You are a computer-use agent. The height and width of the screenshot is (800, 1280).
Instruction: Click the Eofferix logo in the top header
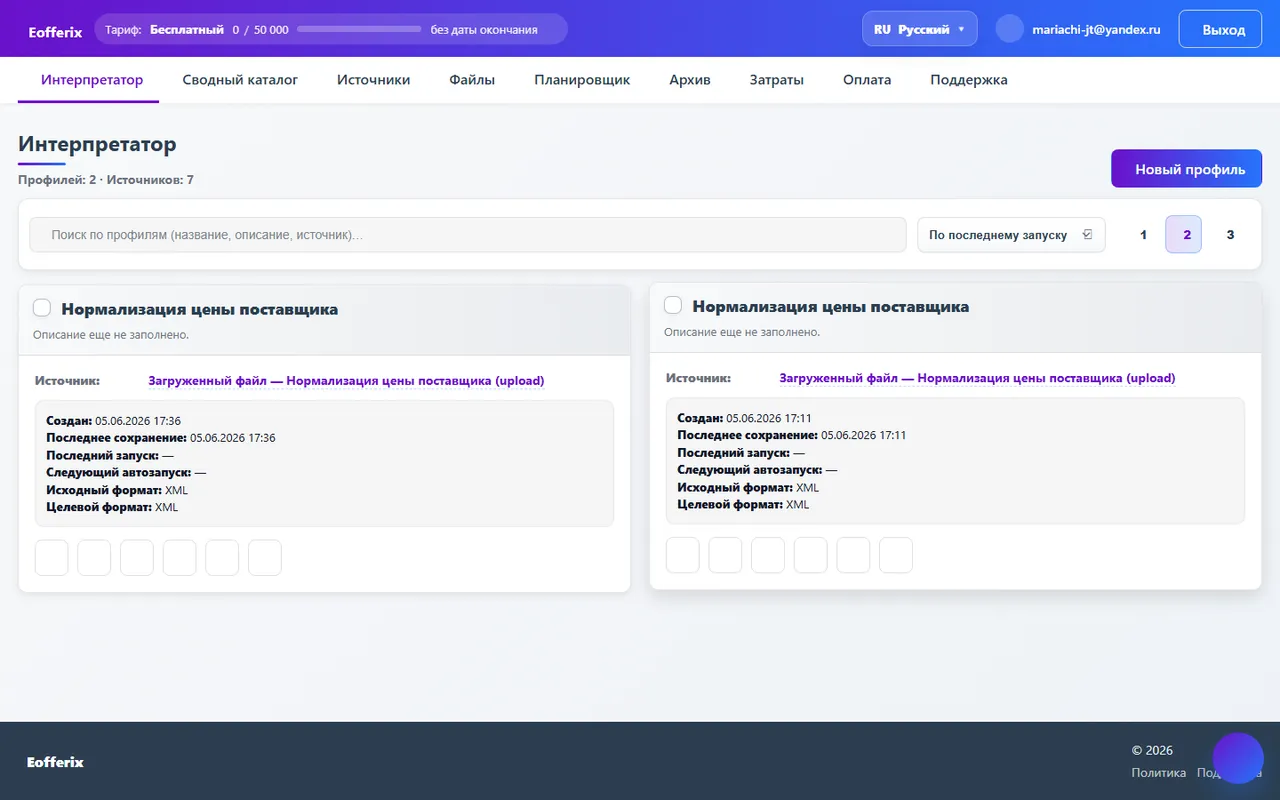pos(56,31)
